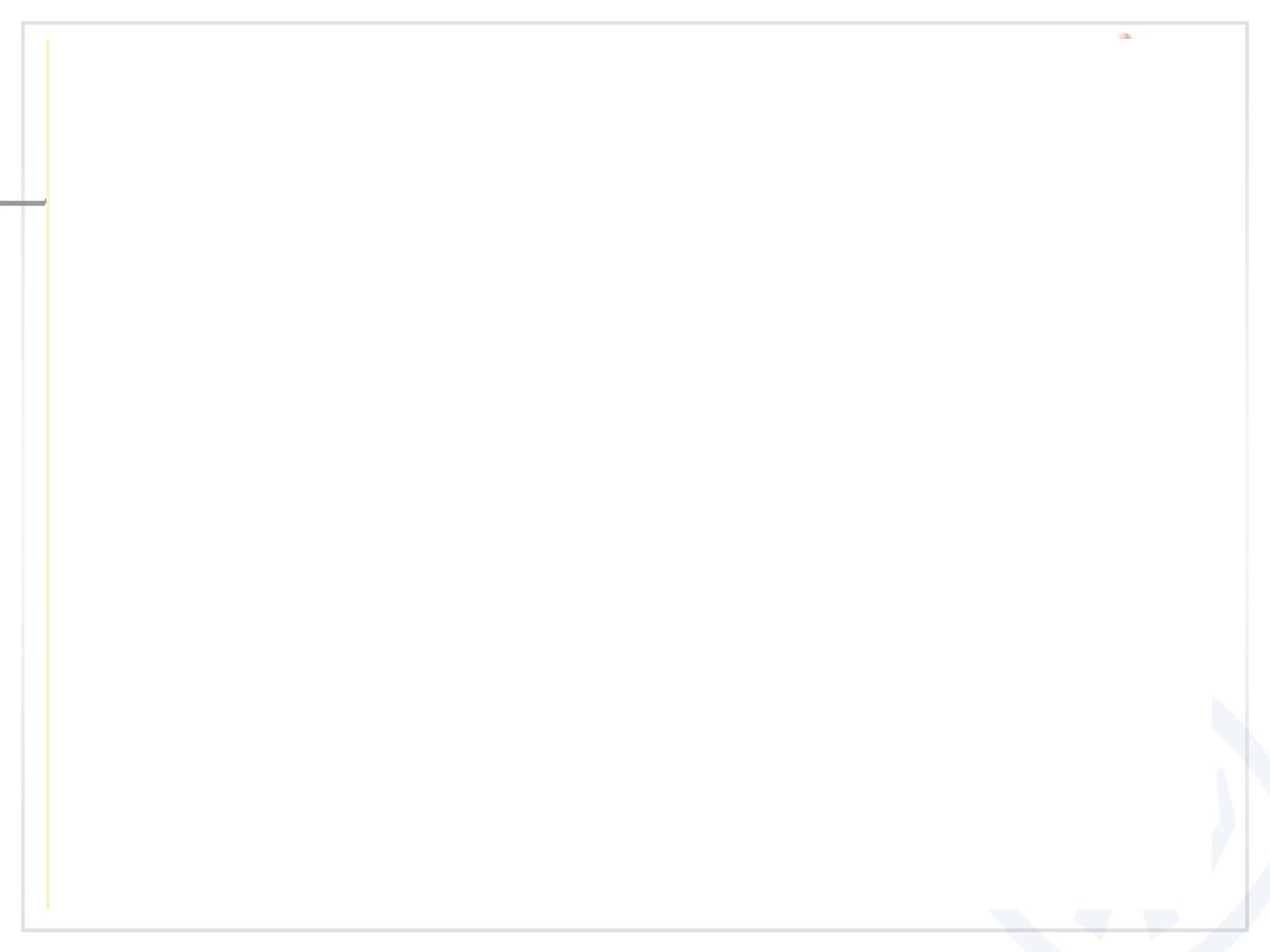Select the top edge of the gray frame

[635, 24]
